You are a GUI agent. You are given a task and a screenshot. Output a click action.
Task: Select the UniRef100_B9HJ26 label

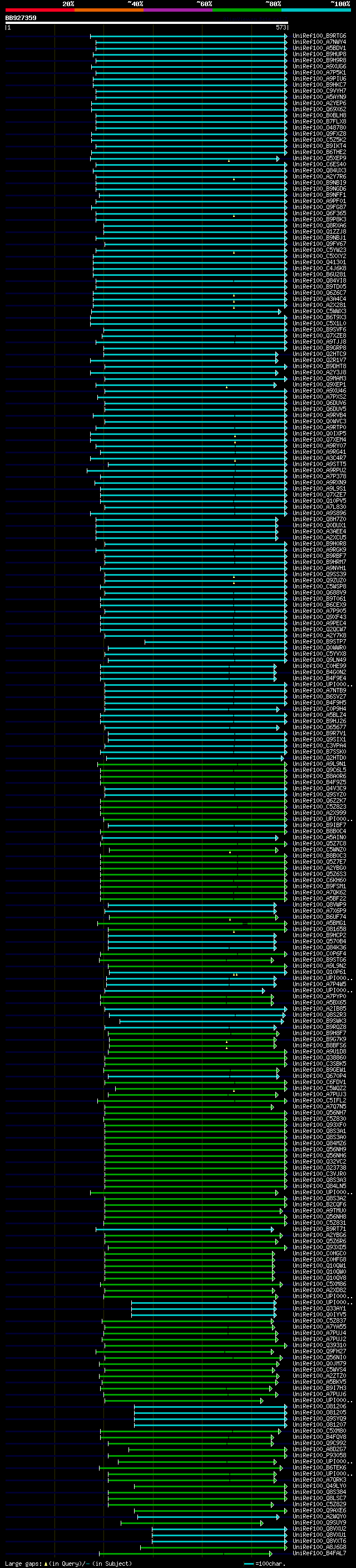[x=319, y=721]
